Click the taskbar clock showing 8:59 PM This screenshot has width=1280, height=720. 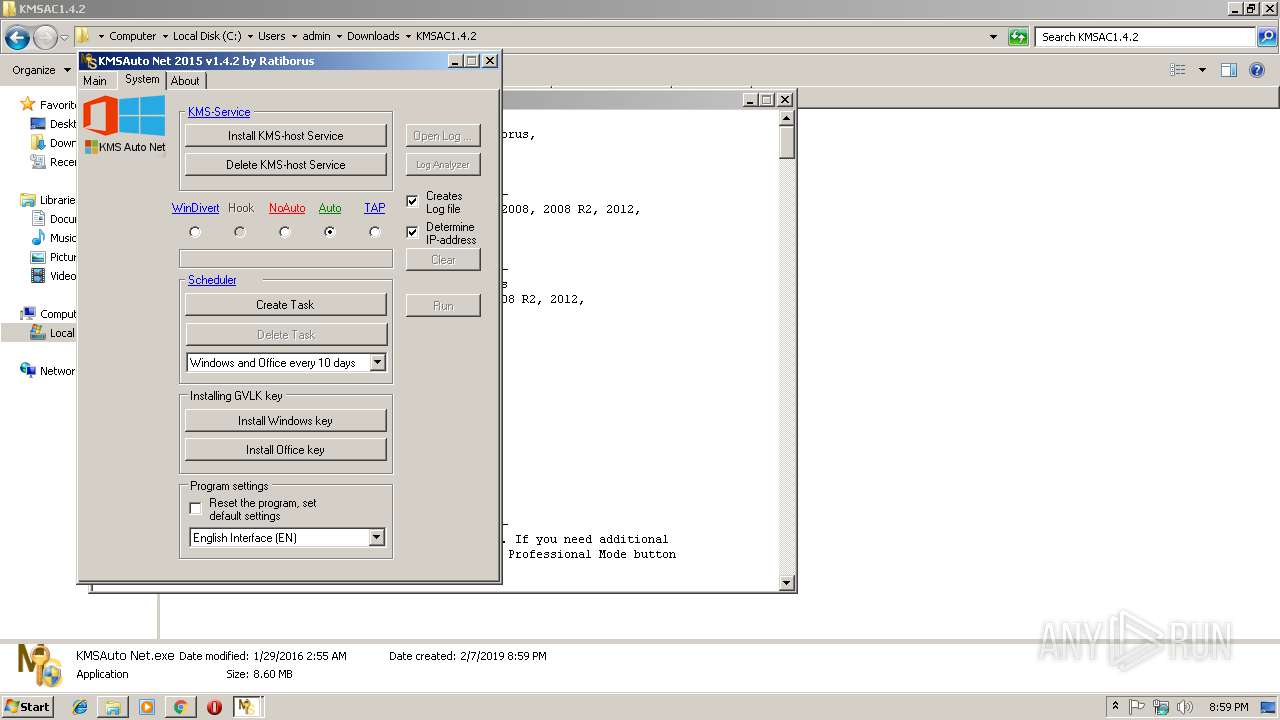[x=1229, y=707]
